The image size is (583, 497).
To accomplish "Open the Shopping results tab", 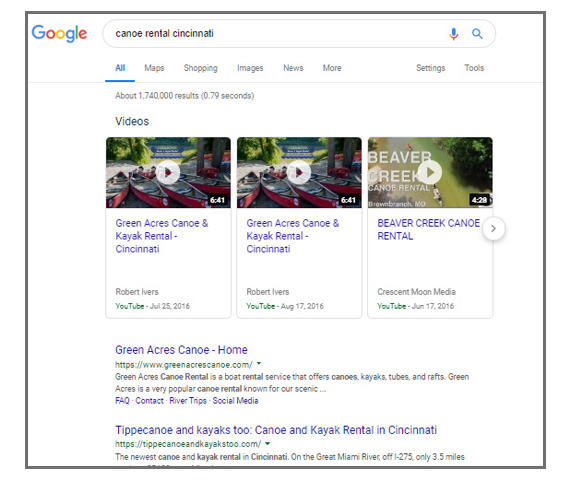I will point(200,68).
